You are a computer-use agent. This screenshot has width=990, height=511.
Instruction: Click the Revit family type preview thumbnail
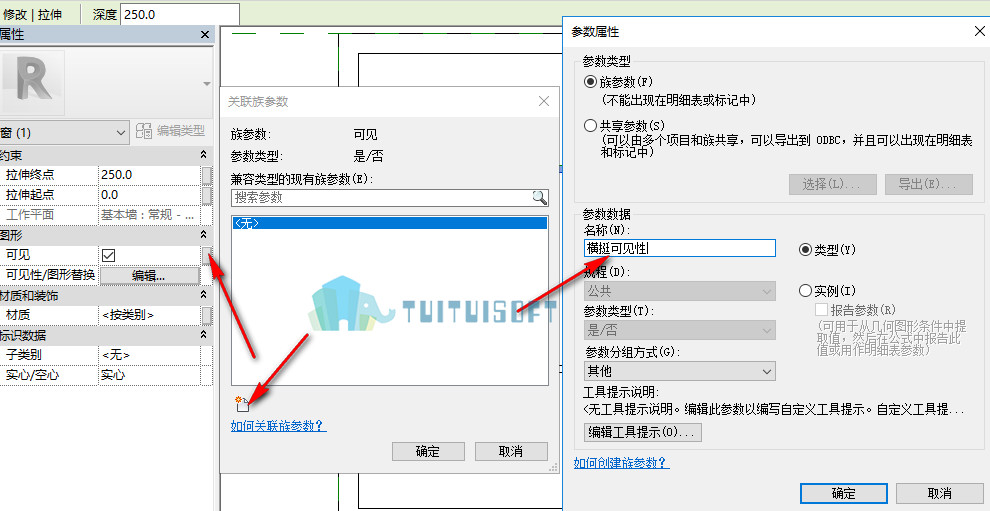(33, 83)
